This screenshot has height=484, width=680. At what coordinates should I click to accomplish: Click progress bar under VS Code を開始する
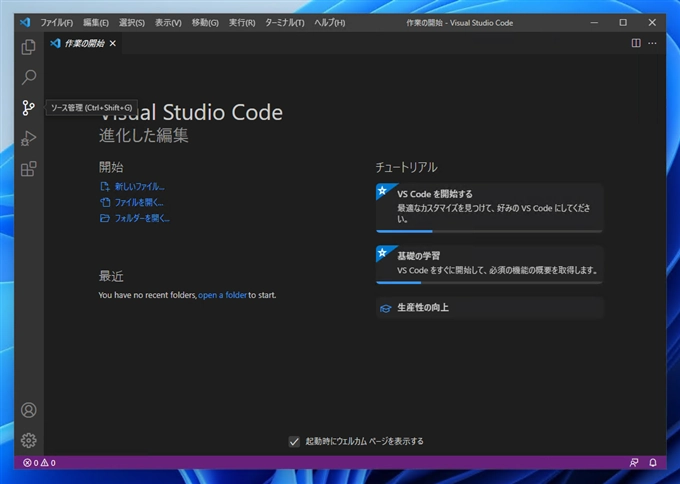point(489,231)
